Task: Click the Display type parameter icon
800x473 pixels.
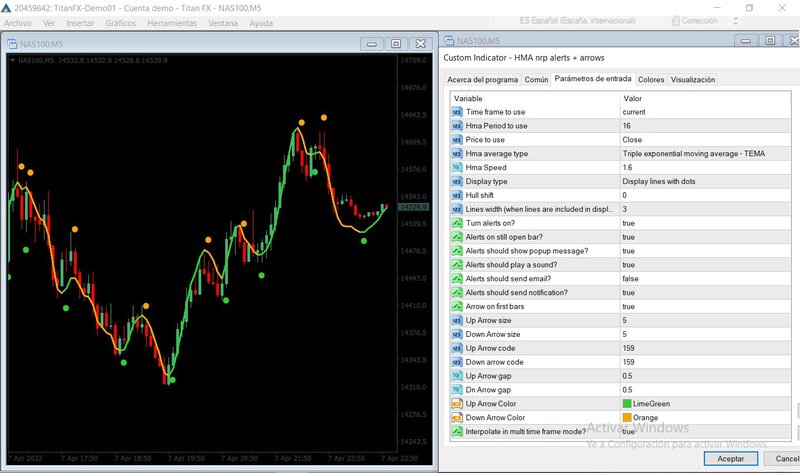Action: click(457, 181)
